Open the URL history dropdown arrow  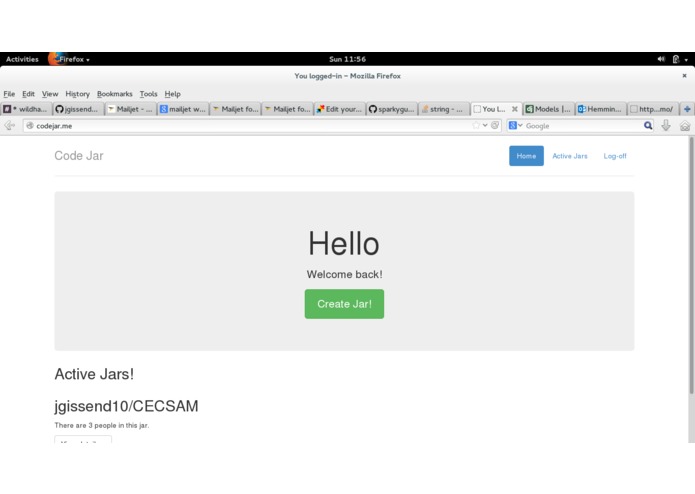485,125
